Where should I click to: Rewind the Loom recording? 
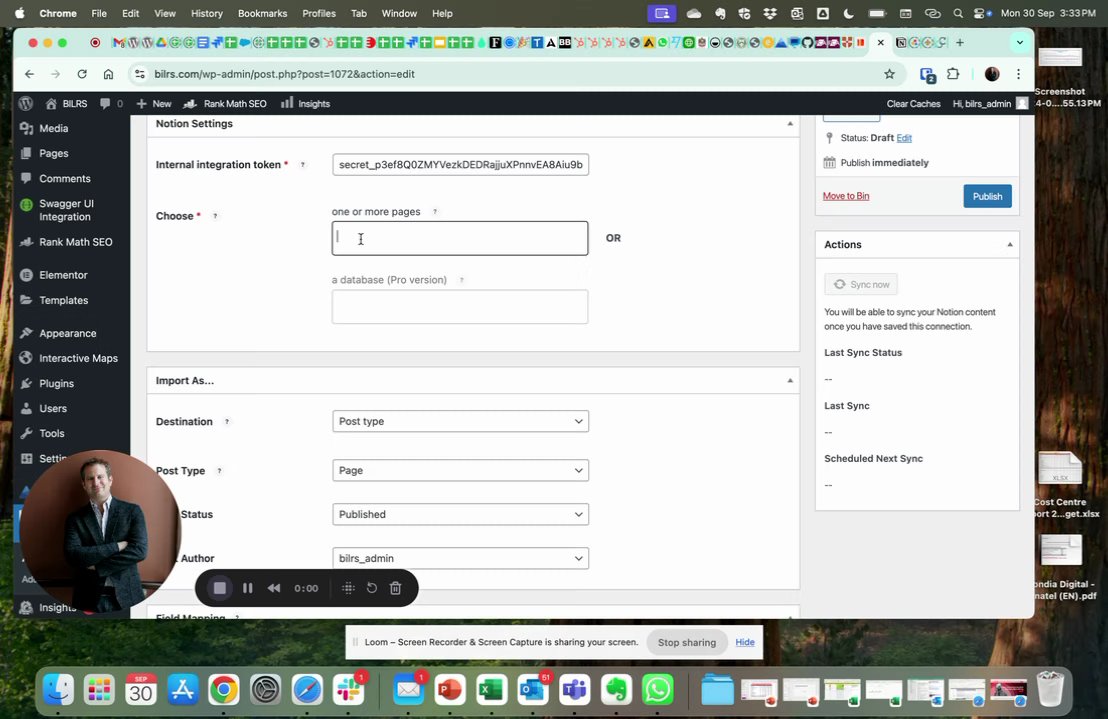pyautogui.click(x=274, y=588)
